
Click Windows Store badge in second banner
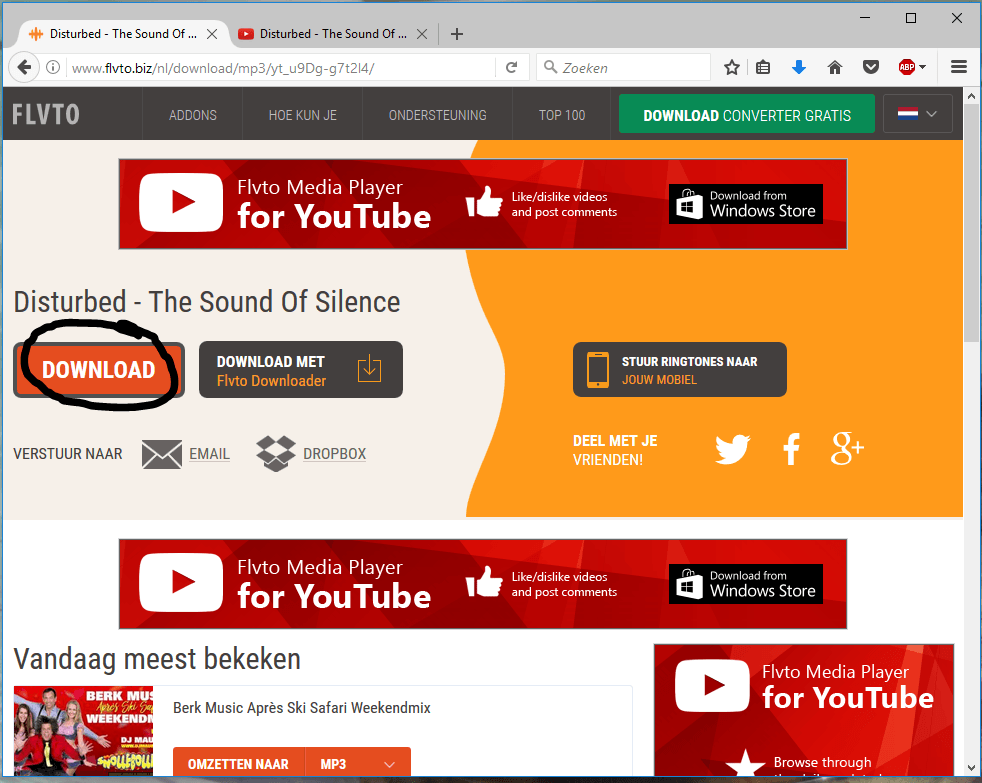[745, 584]
